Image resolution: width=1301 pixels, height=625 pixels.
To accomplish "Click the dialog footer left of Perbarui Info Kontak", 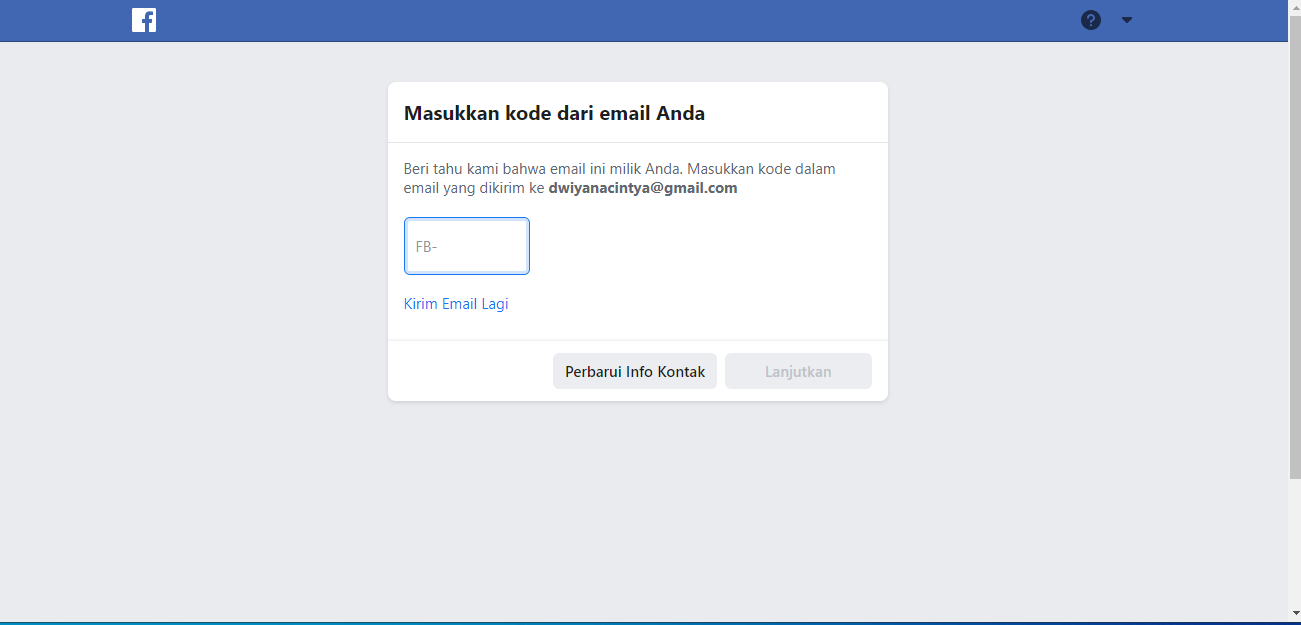I will [x=470, y=371].
